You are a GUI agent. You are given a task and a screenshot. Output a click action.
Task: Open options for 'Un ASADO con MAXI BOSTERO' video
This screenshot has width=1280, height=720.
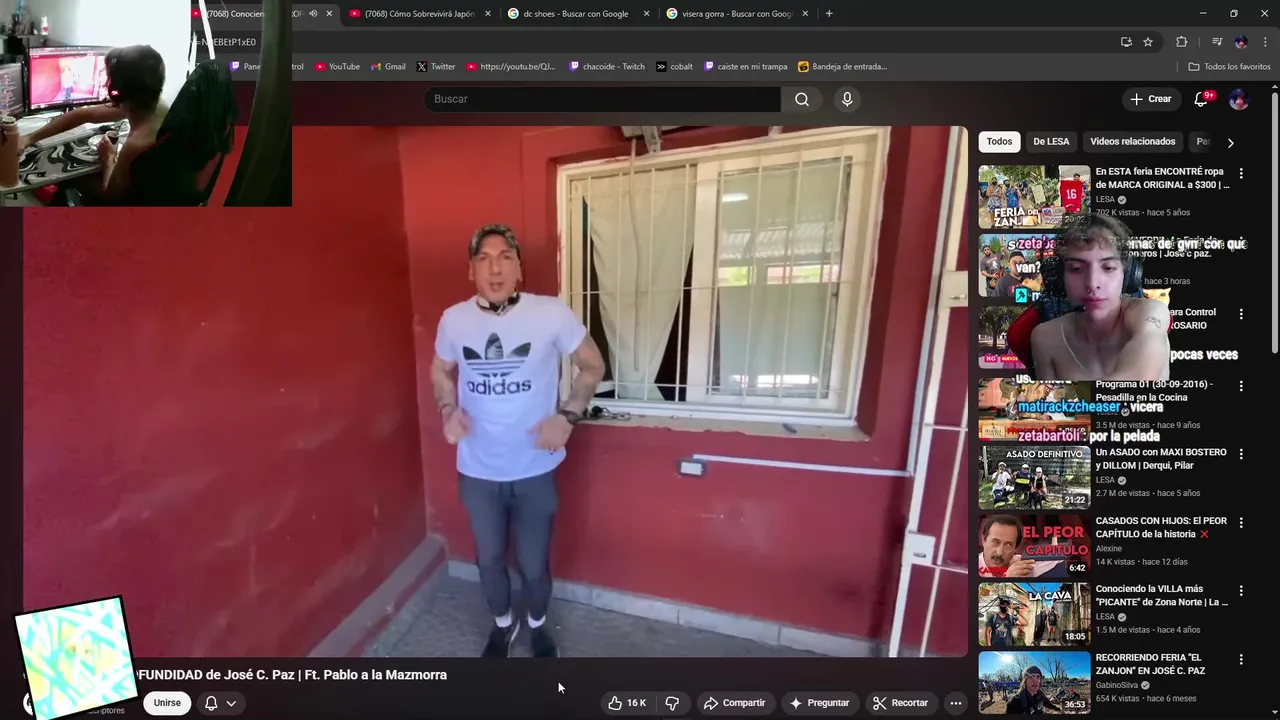pyautogui.click(x=1241, y=454)
